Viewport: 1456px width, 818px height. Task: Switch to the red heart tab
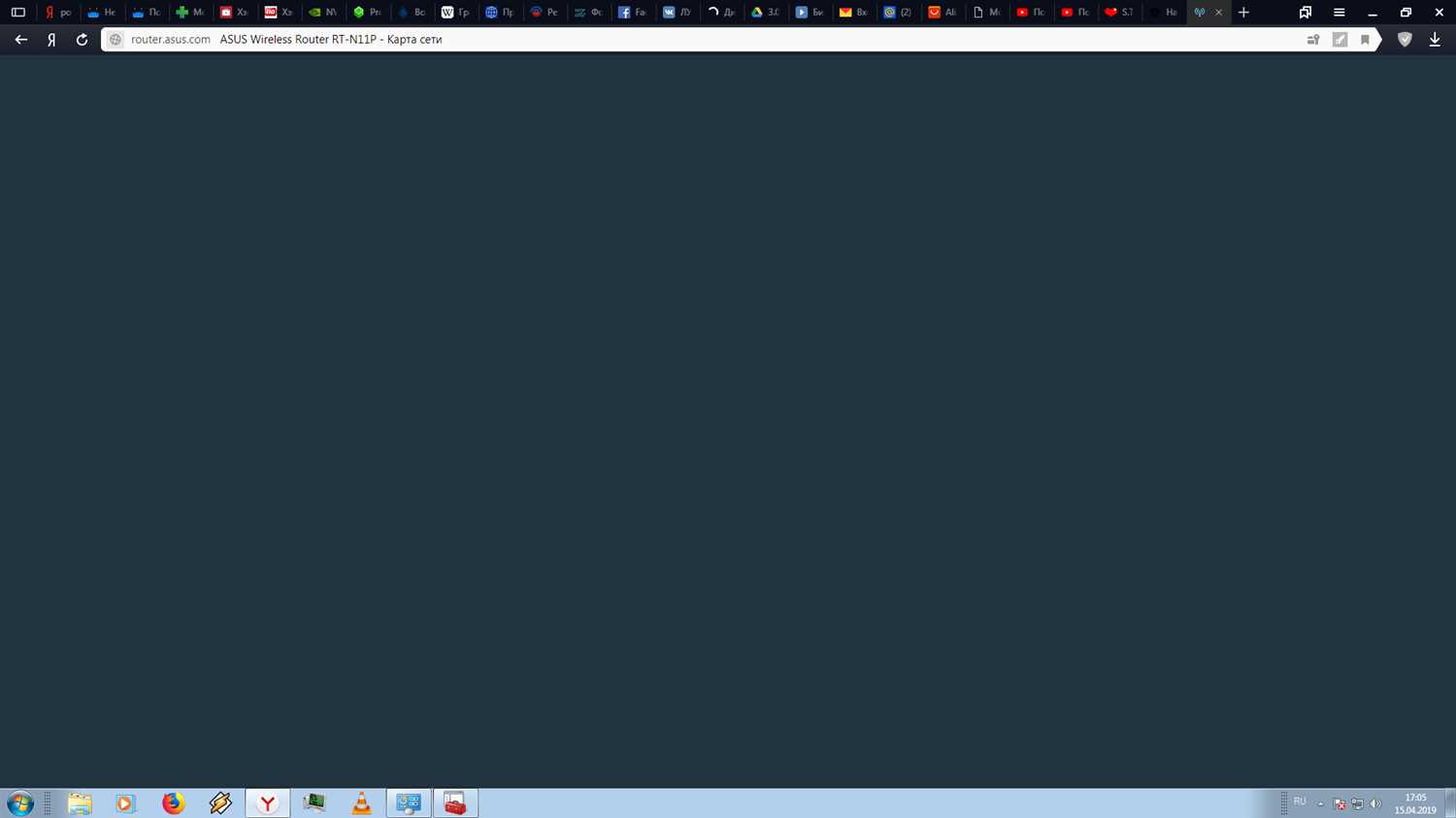pyautogui.click(x=1119, y=13)
